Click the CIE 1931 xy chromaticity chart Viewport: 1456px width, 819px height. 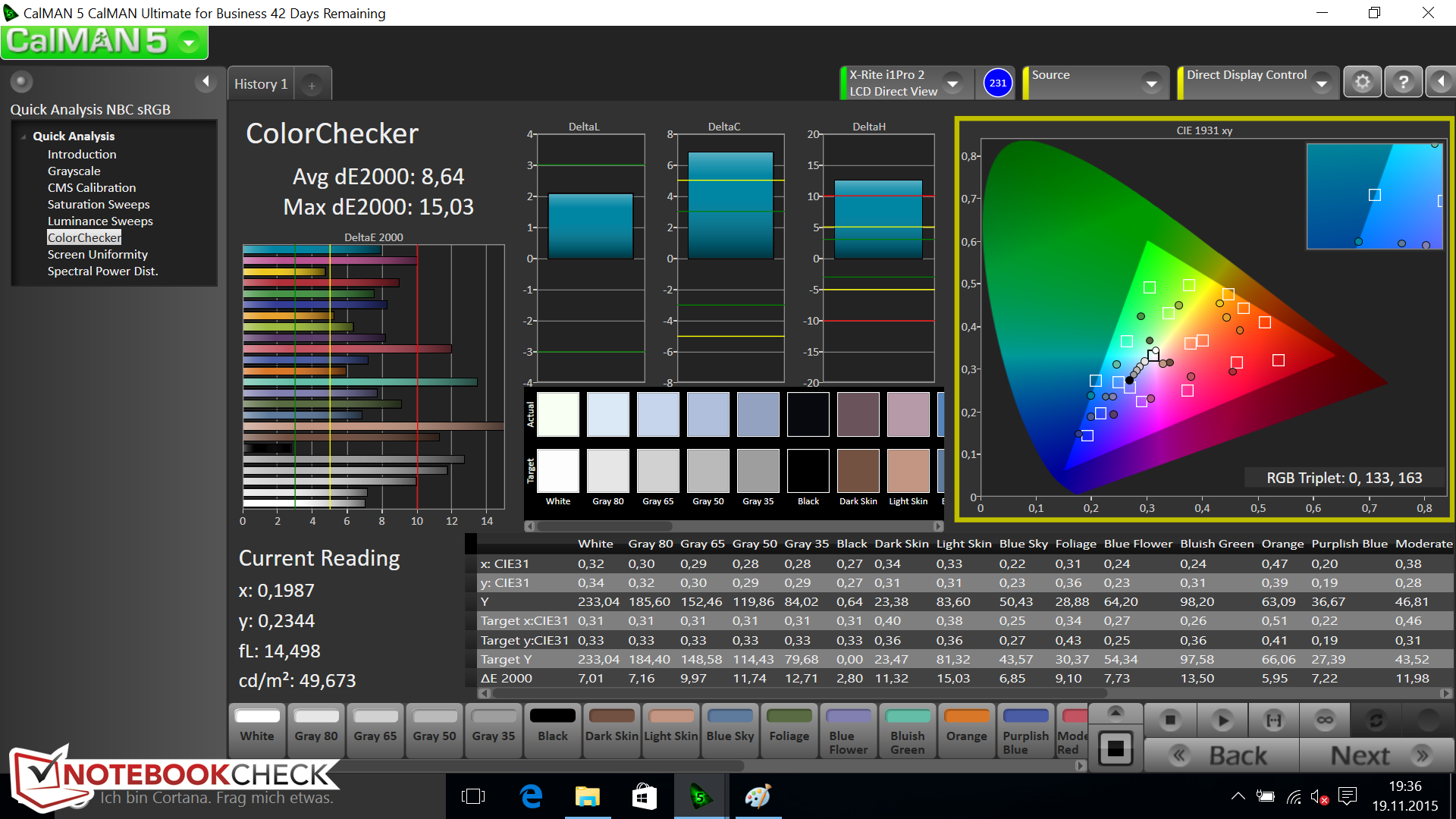[1203, 319]
